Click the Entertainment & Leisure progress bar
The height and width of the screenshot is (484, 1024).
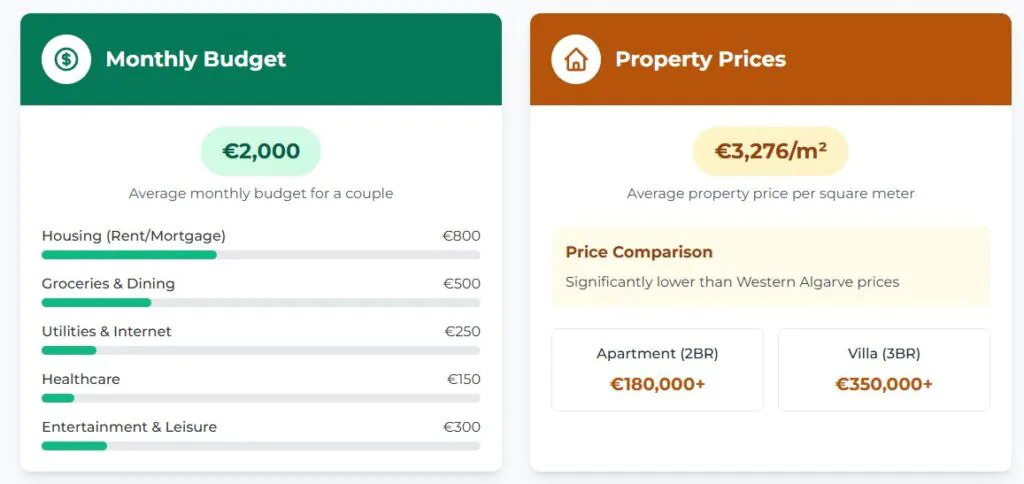click(x=260, y=446)
